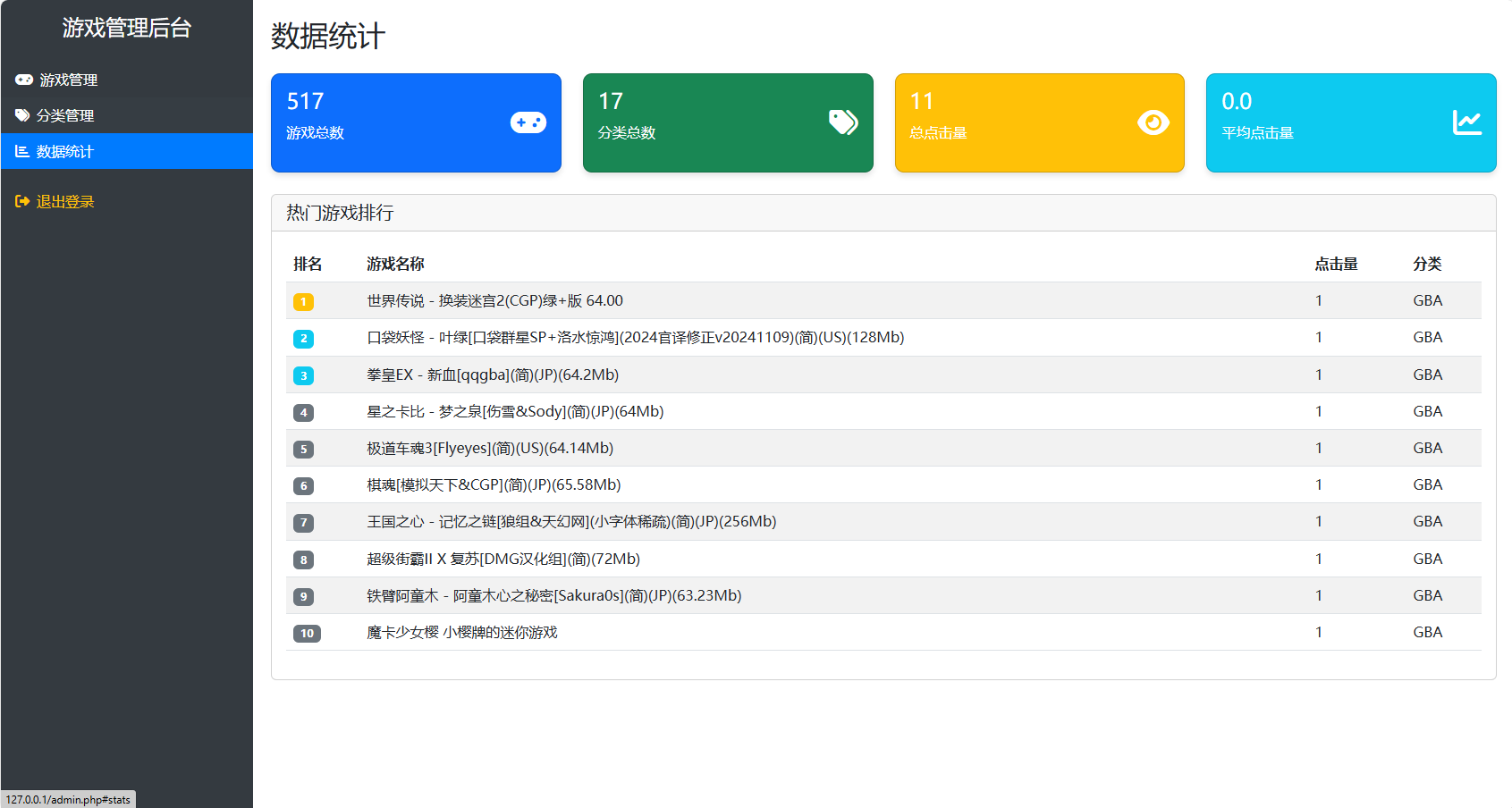Select the game name 口袋妖怪 - 叶绿
This screenshot has width=1512, height=808.
pyautogui.click(x=633, y=338)
